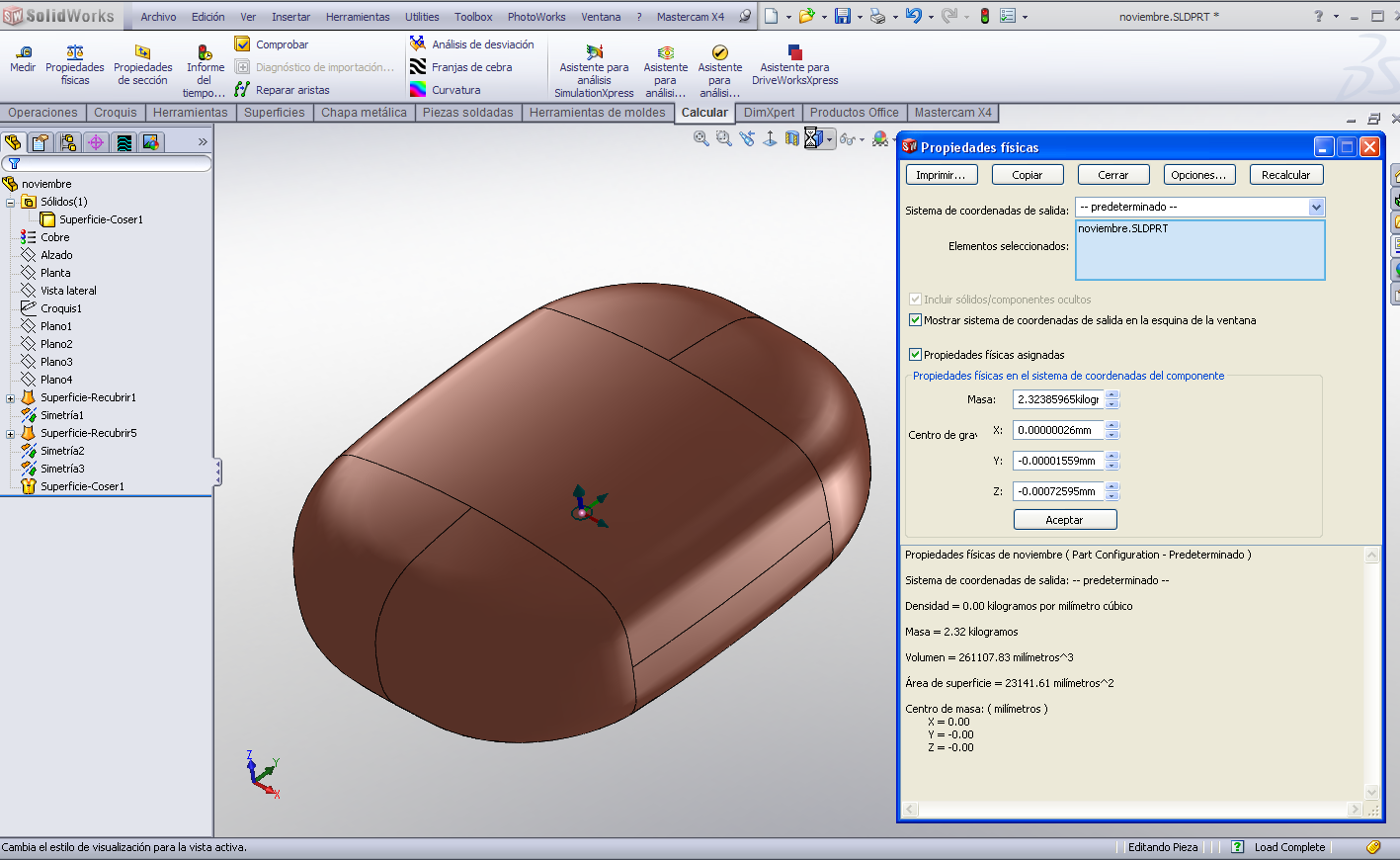Open the Help dropdown arrow
Screen dimensions: 1400x860
[x=1336, y=17]
